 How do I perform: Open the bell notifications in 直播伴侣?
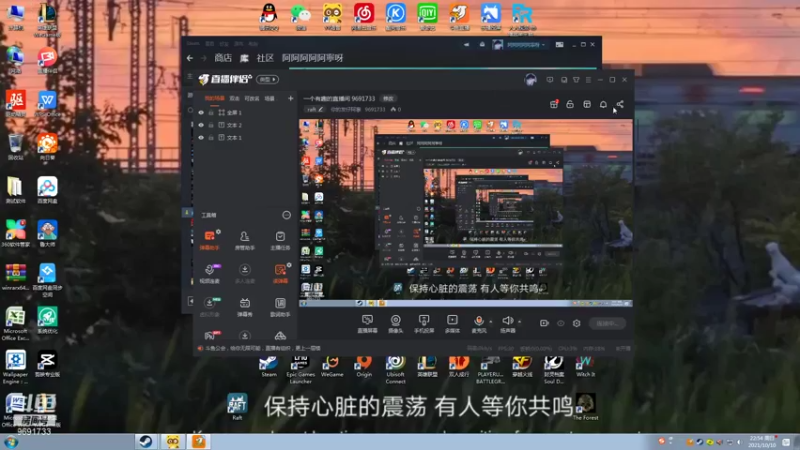(x=603, y=104)
